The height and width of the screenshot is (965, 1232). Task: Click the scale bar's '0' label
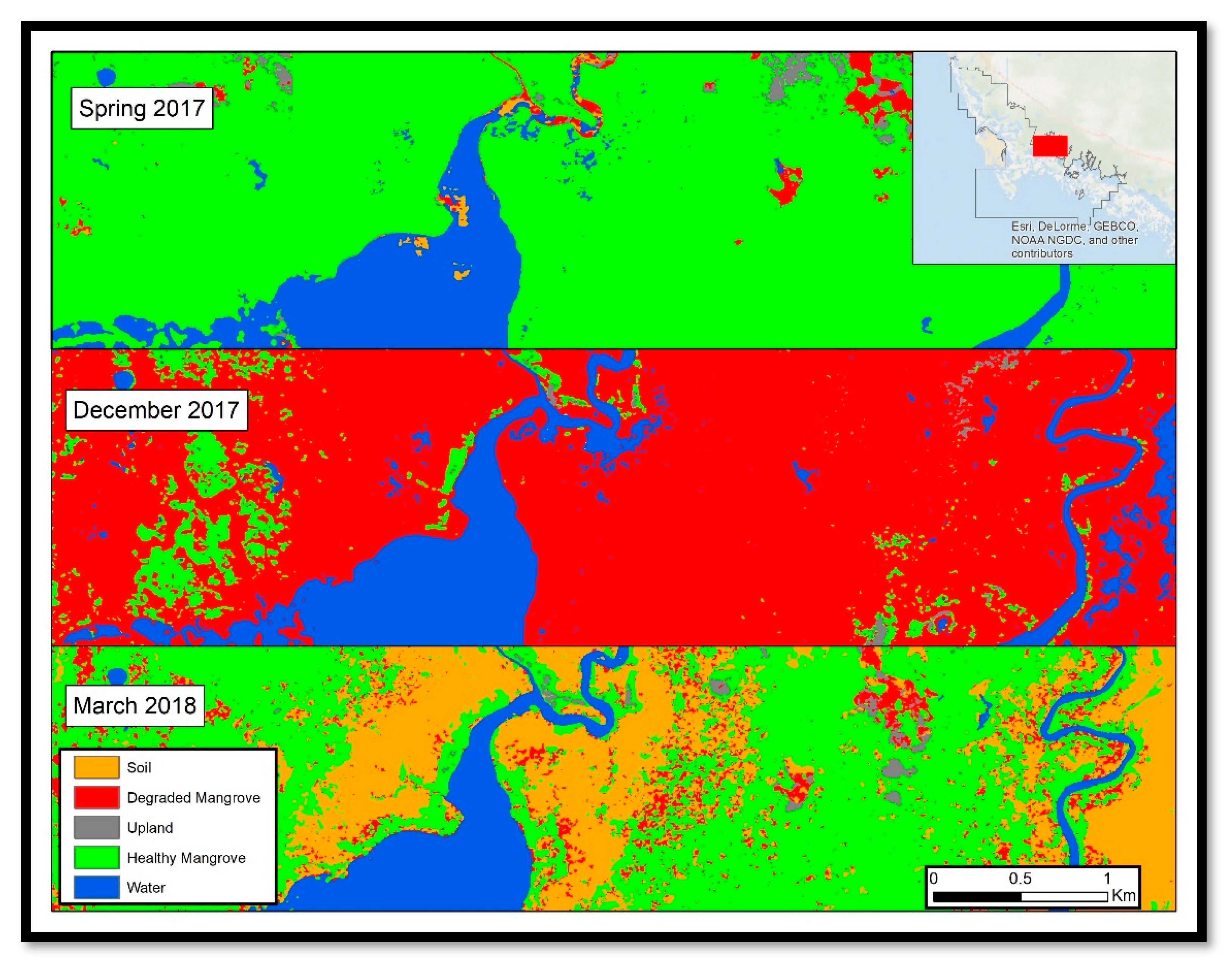point(934,878)
